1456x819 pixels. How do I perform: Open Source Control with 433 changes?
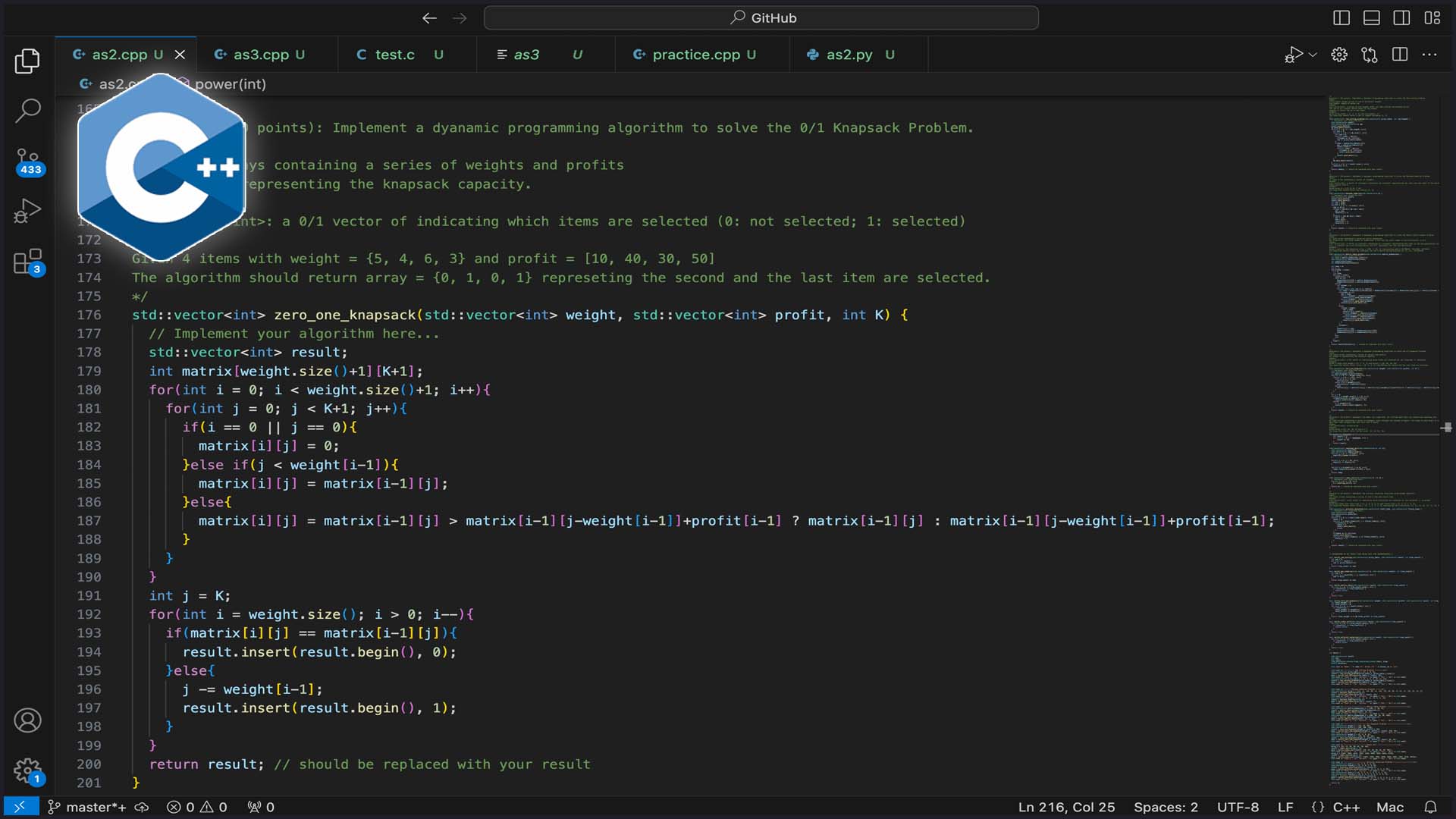click(28, 161)
